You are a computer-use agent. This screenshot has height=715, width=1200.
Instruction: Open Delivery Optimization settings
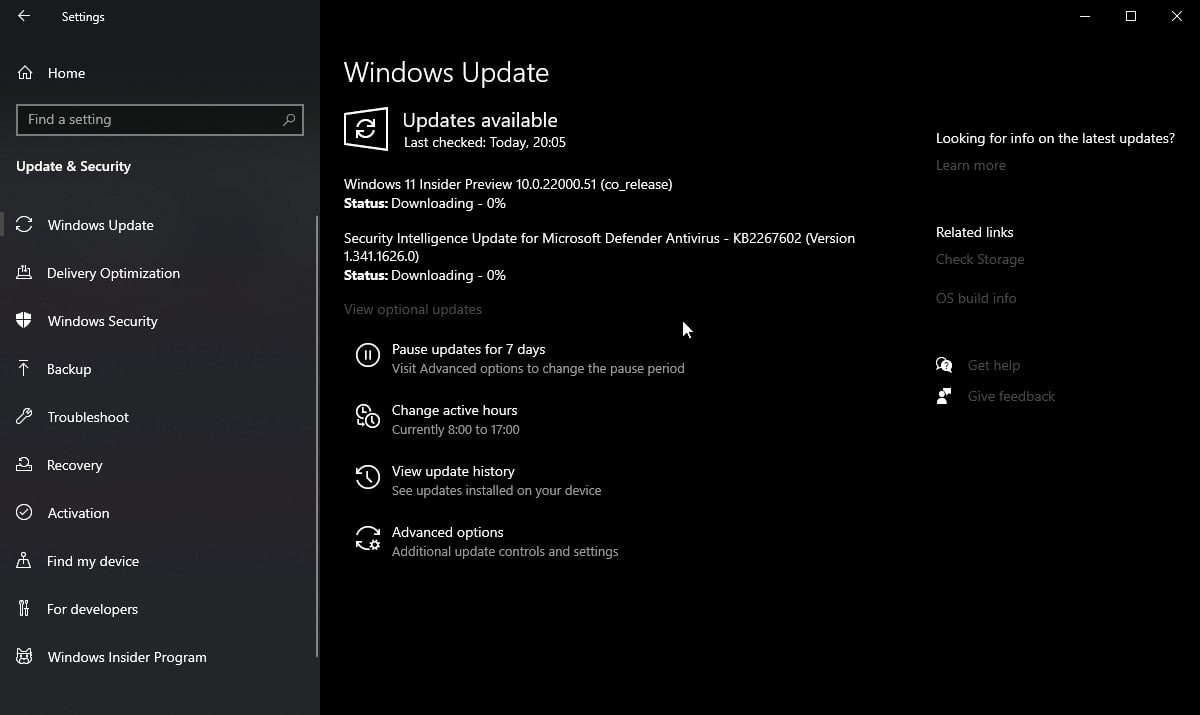tap(160, 273)
